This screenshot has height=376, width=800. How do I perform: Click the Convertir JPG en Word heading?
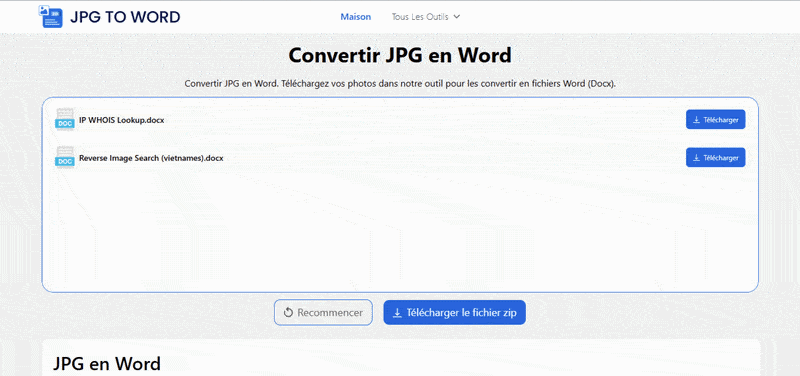tap(400, 56)
